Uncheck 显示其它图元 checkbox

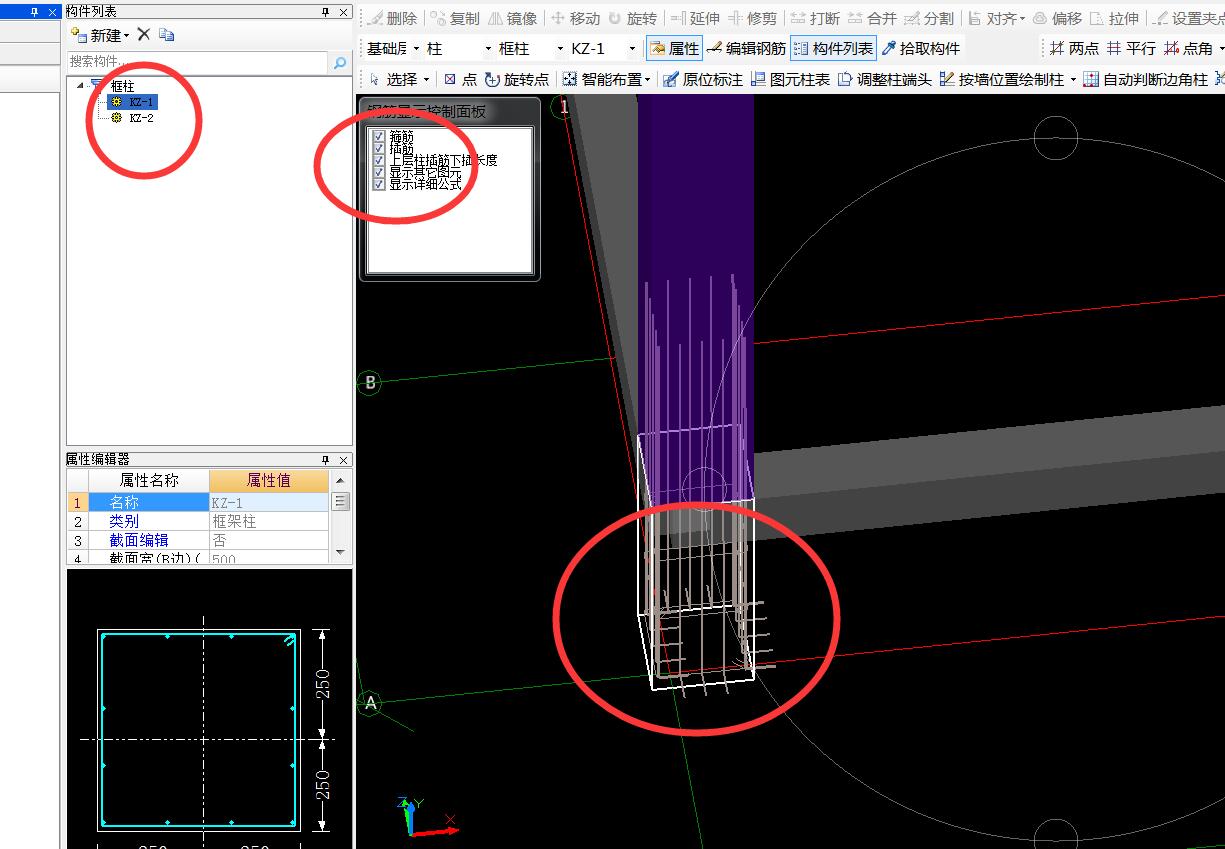(x=379, y=172)
